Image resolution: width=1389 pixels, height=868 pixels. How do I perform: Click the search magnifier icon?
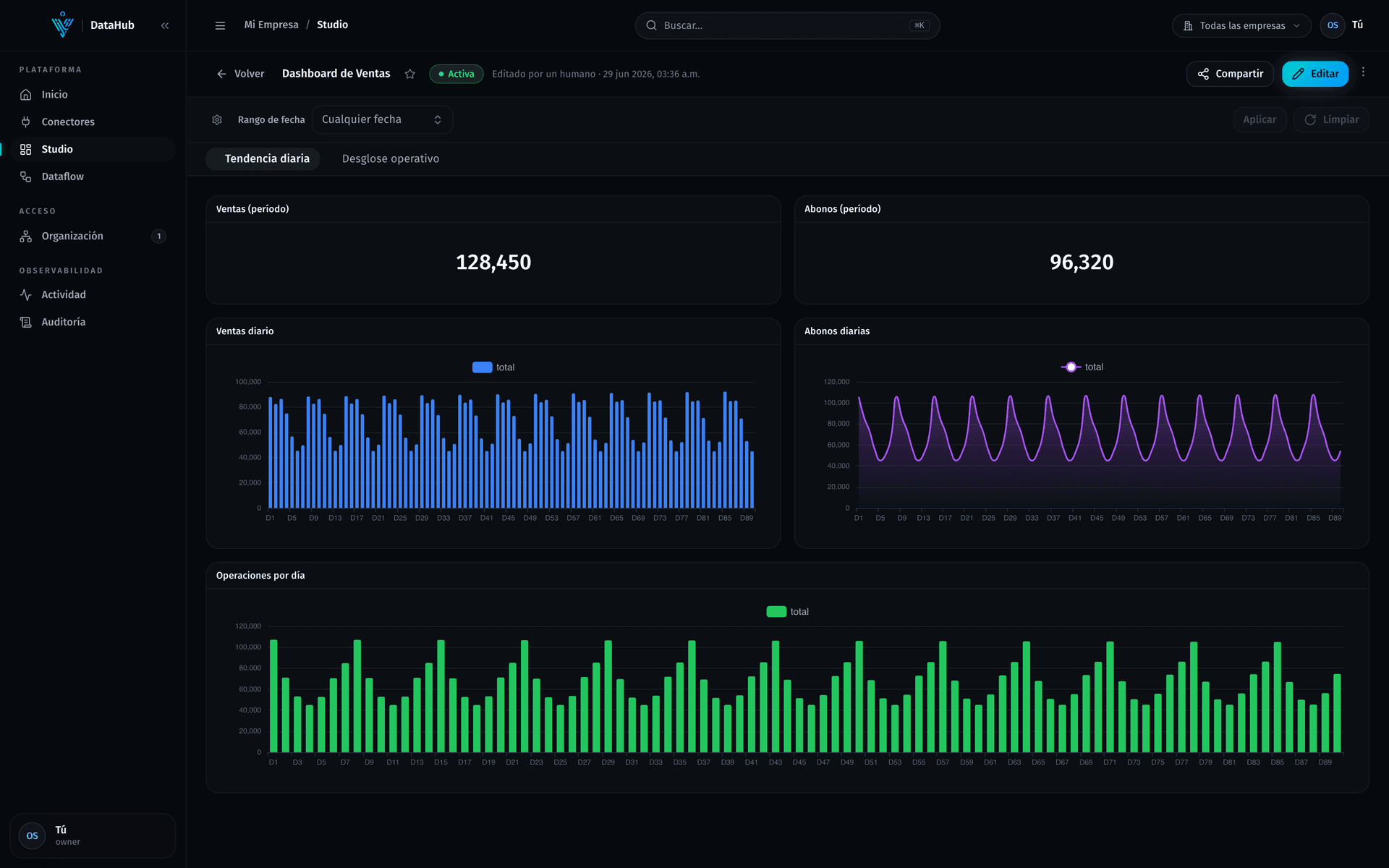(651, 25)
